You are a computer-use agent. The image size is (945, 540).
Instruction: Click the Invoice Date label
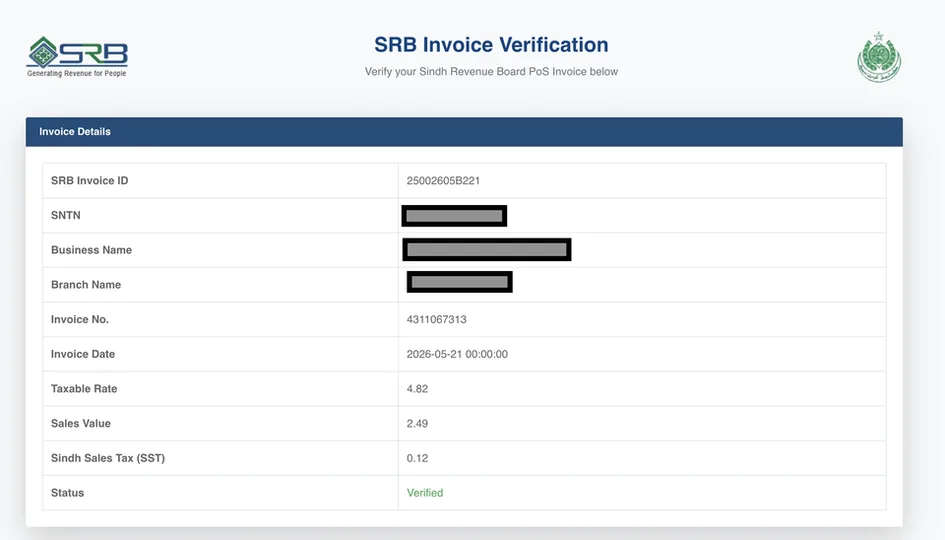click(x=83, y=354)
